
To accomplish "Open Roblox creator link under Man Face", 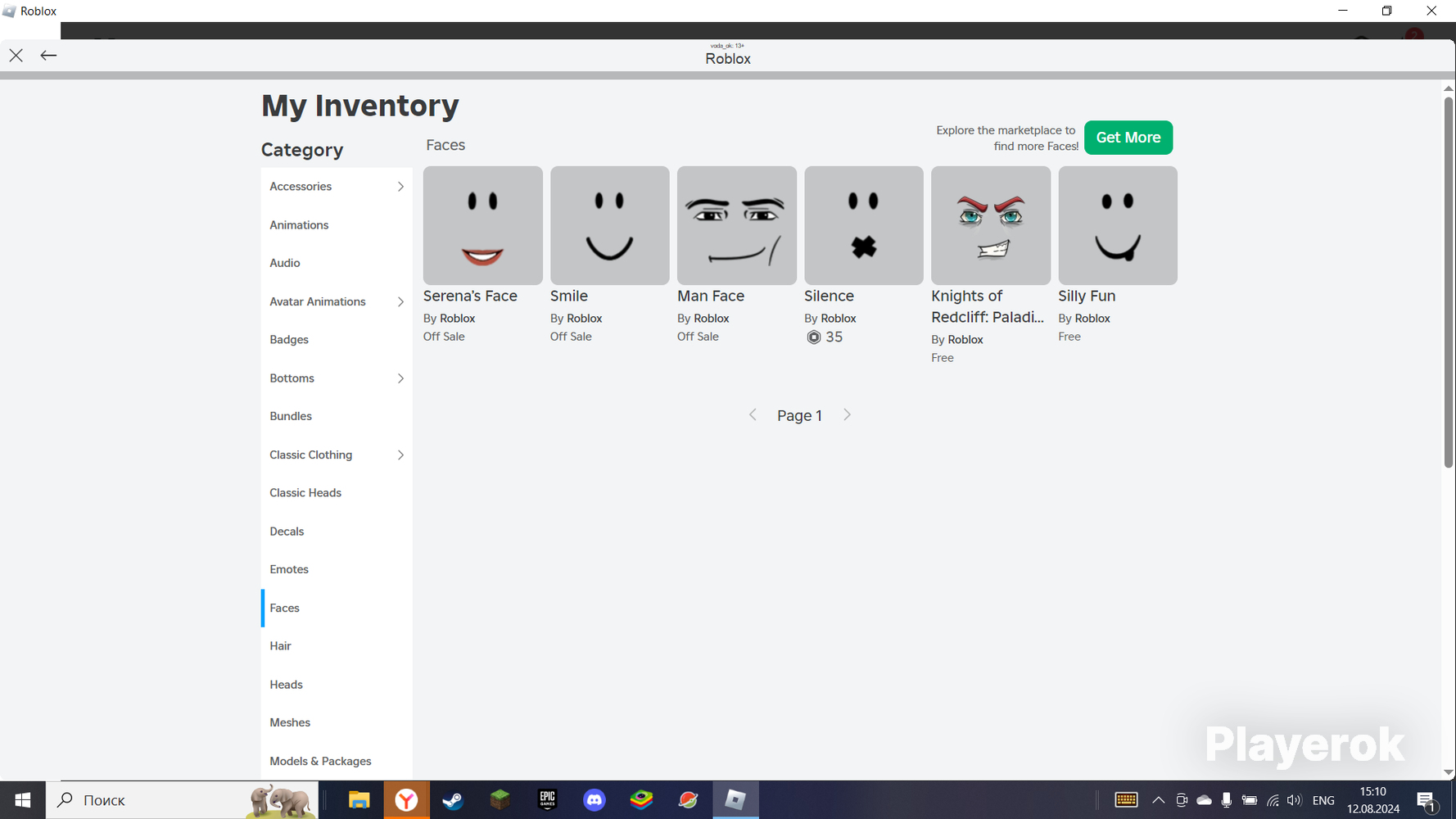I will pos(712,319).
